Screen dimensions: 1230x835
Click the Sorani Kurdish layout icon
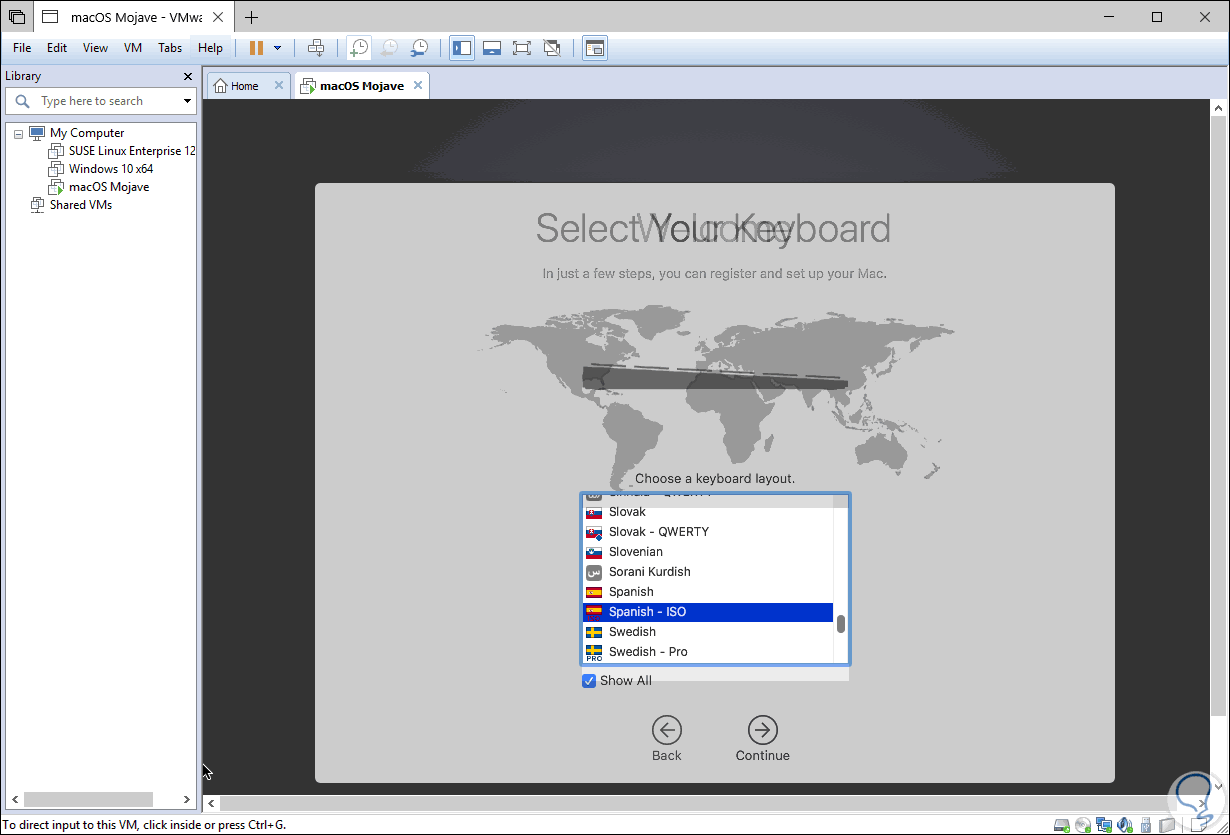click(594, 572)
